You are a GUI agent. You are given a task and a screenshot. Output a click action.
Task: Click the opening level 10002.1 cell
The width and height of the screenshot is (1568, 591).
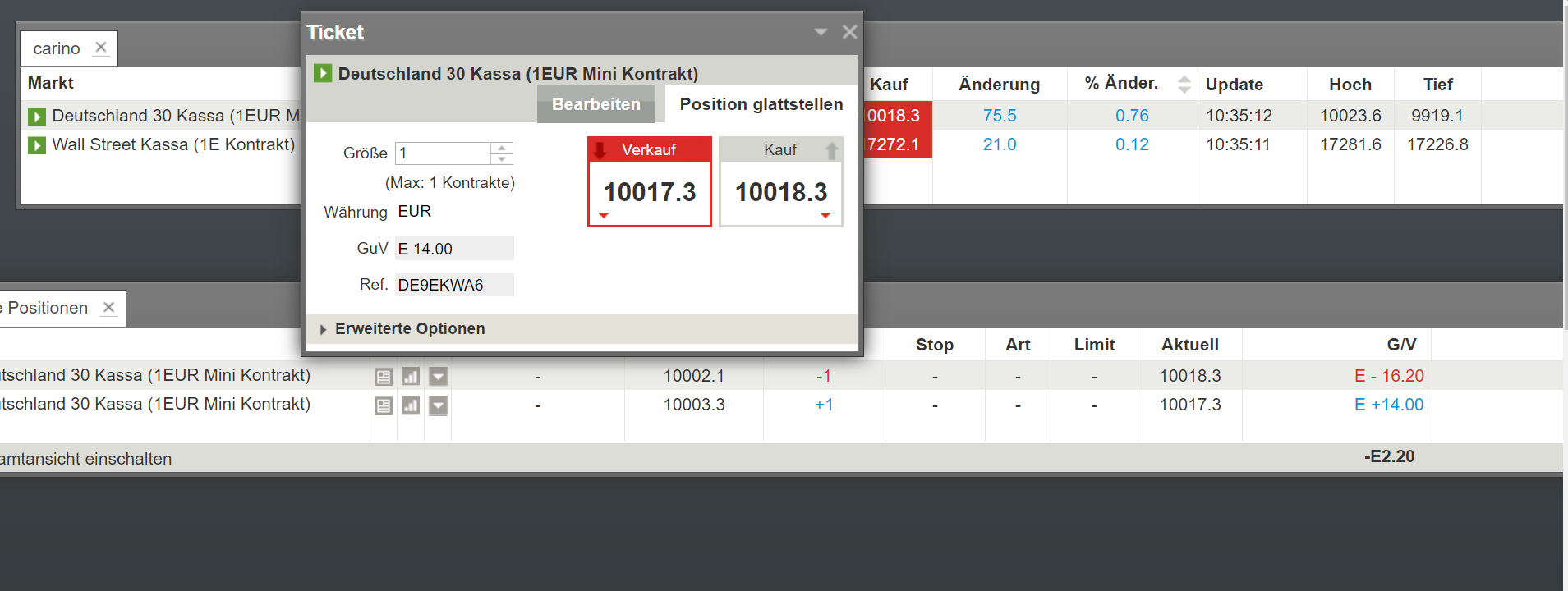[694, 376]
